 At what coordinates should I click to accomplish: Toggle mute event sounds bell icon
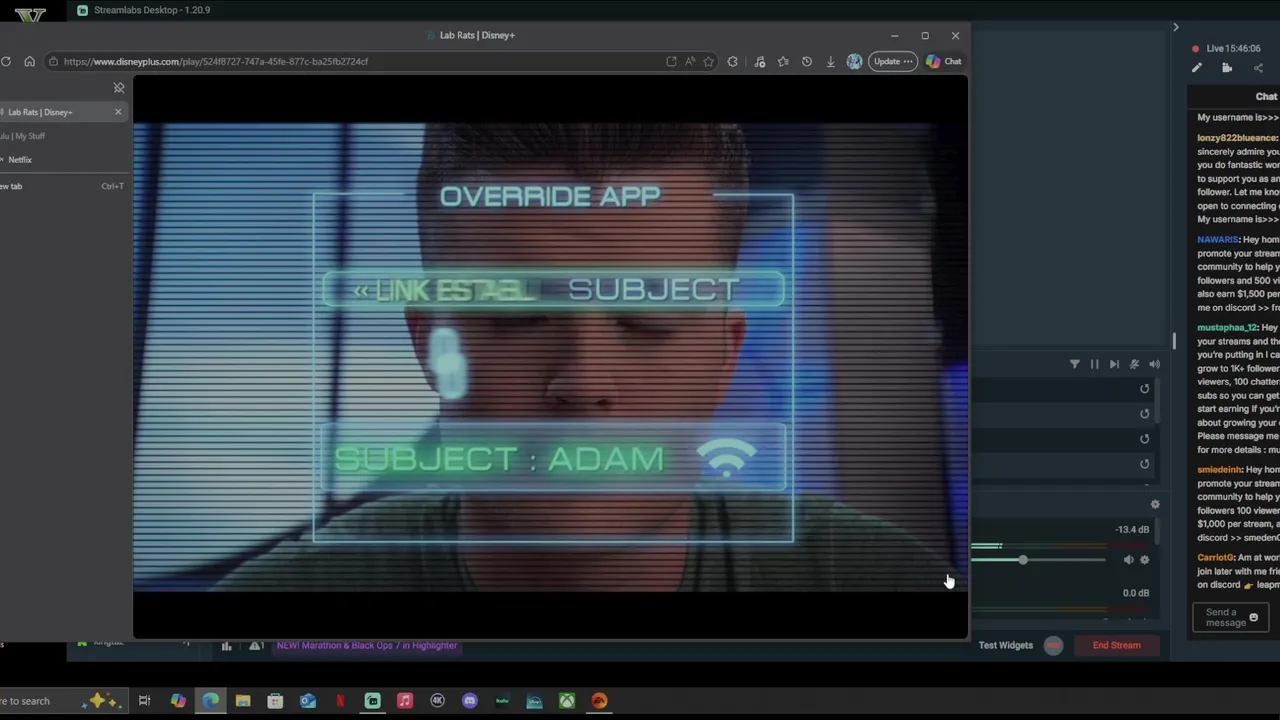point(1134,365)
